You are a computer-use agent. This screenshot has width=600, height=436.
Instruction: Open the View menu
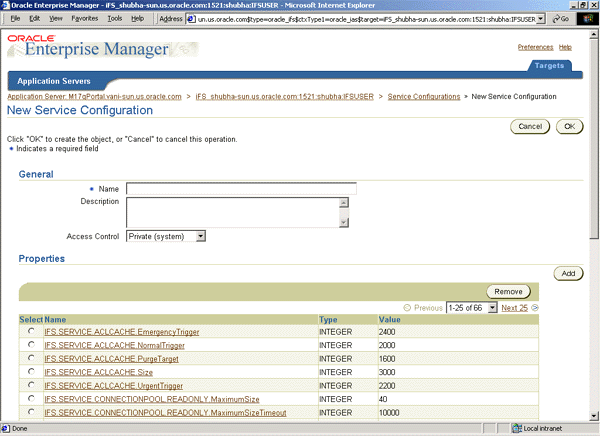(56, 18)
